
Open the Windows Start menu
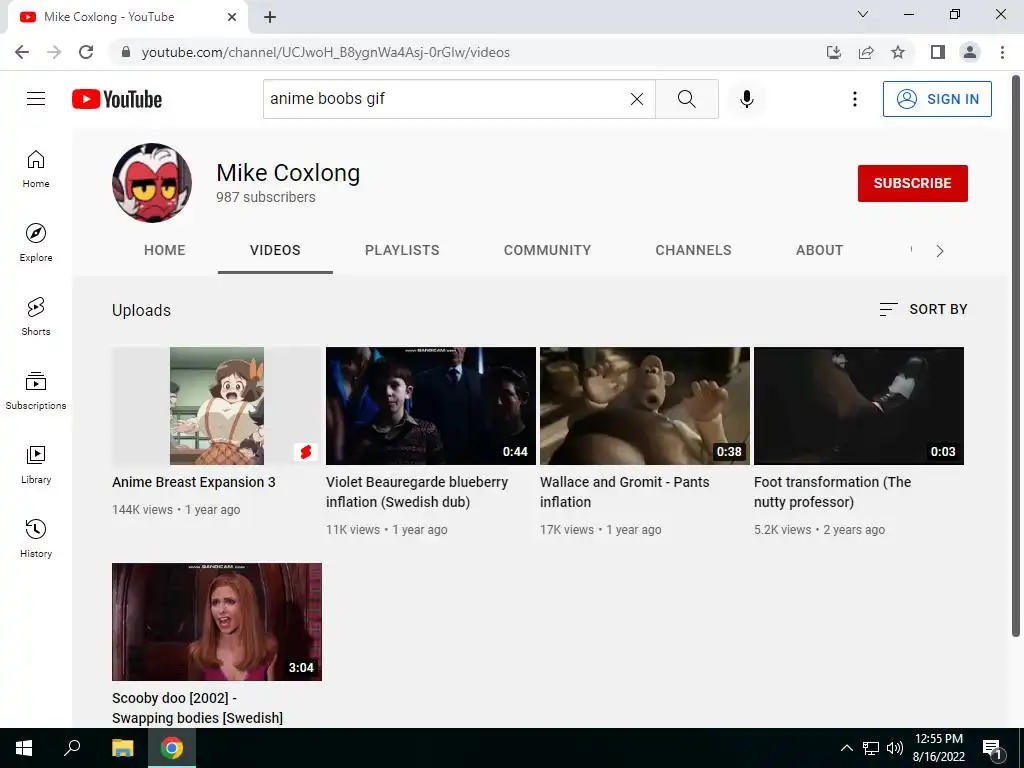click(x=24, y=748)
